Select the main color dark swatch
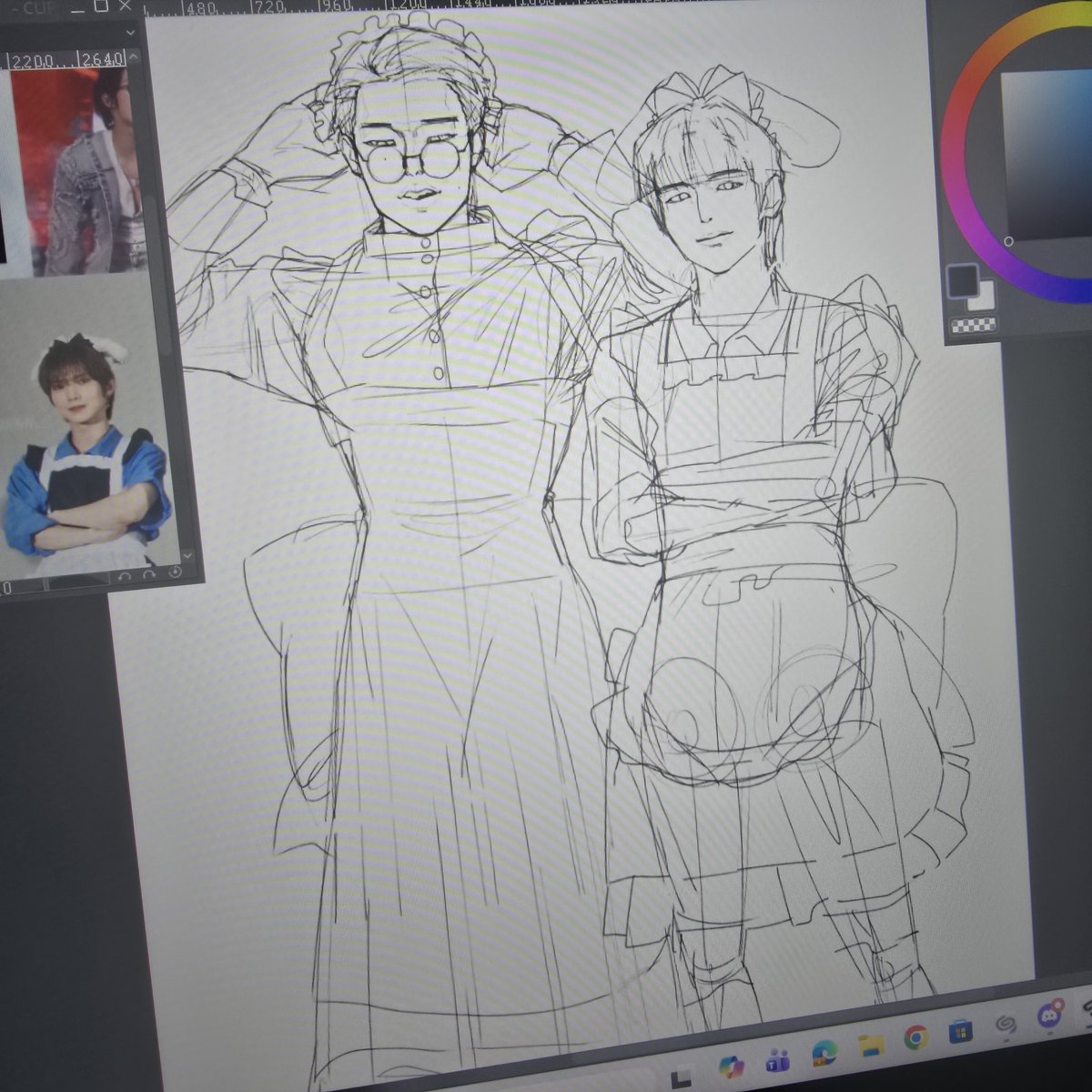The width and height of the screenshot is (1092, 1092). (x=962, y=280)
